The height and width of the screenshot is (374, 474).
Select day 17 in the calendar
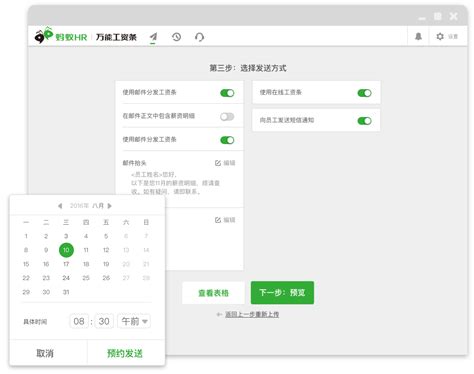click(x=66, y=264)
